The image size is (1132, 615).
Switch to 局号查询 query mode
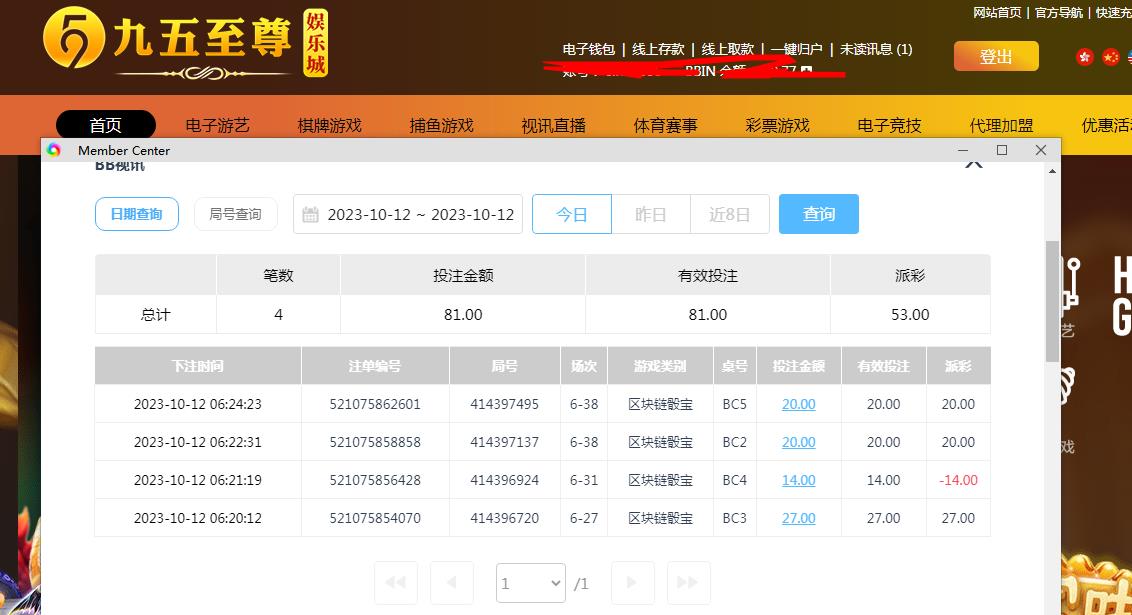pyautogui.click(x=235, y=214)
